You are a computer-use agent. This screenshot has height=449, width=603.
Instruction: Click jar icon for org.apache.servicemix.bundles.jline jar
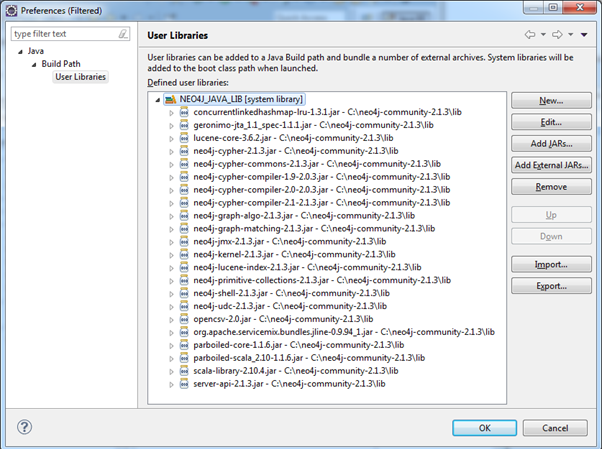(184, 332)
